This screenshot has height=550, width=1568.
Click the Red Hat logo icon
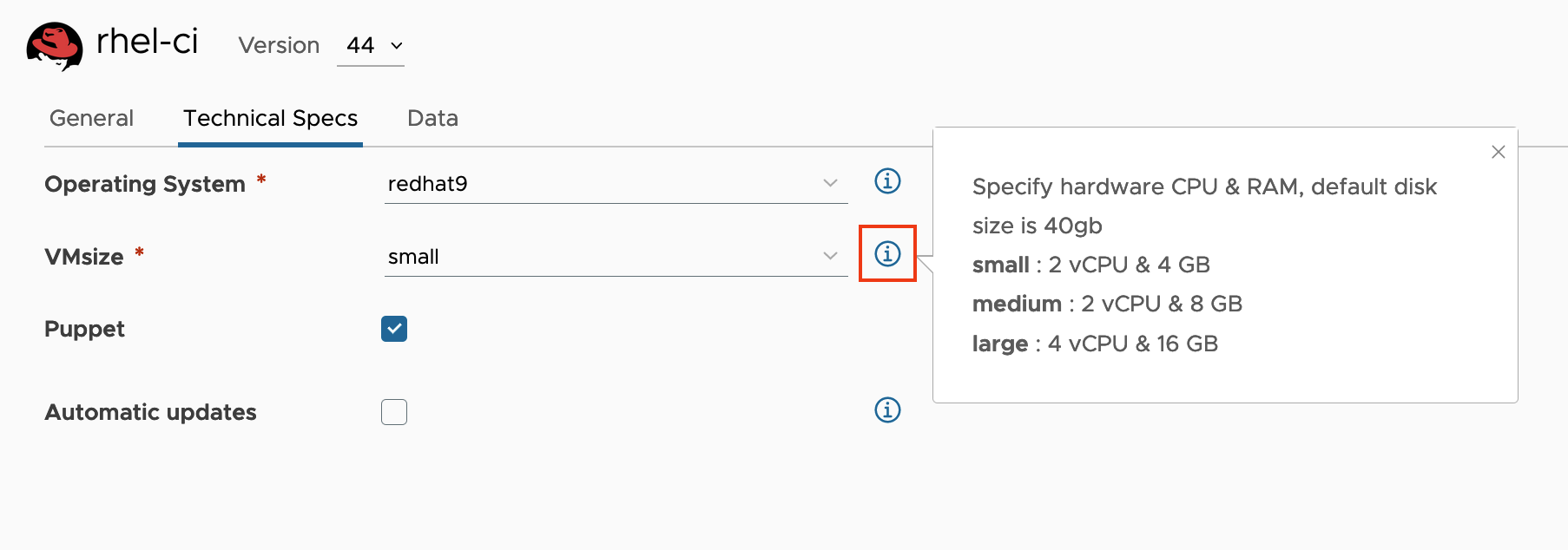pyautogui.click(x=55, y=45)
